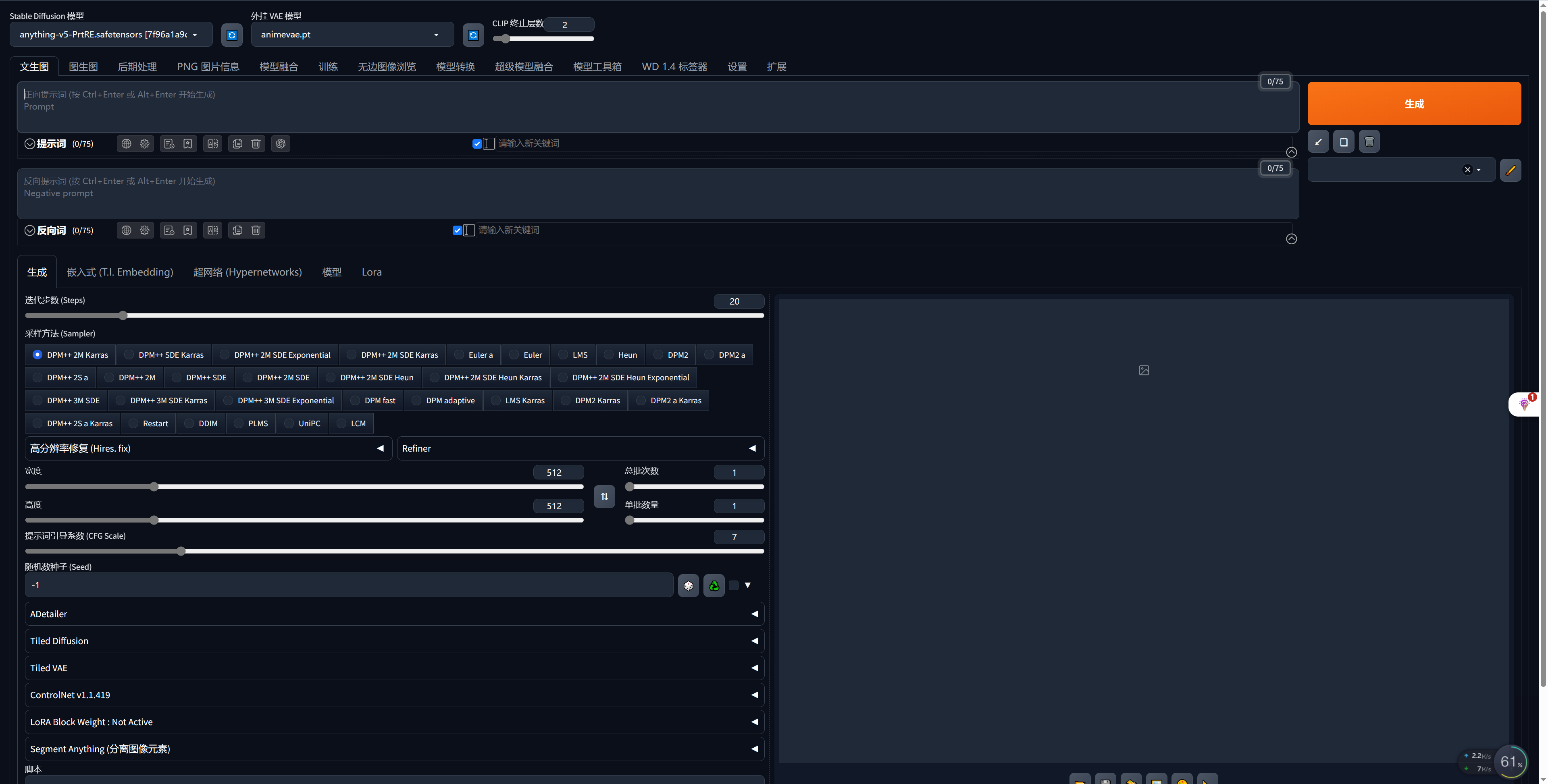Open the PNG 图片信息 tab
Screen dimensions: 1548x784
point(208,67)
